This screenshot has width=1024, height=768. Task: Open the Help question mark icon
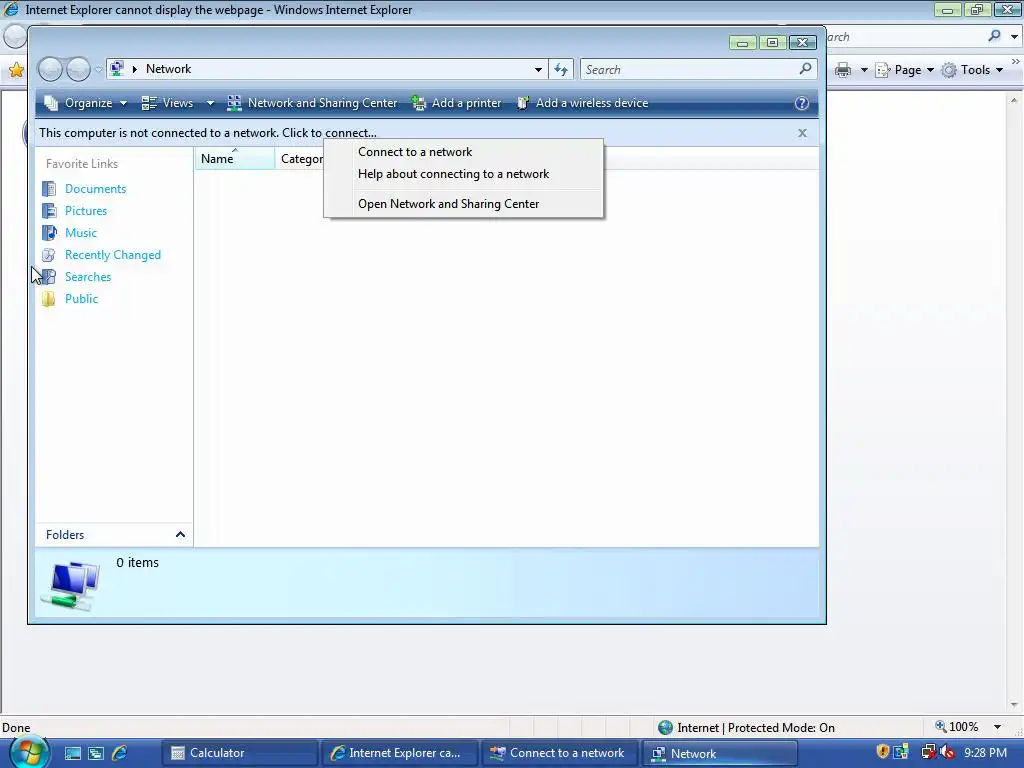click(801, 103)
